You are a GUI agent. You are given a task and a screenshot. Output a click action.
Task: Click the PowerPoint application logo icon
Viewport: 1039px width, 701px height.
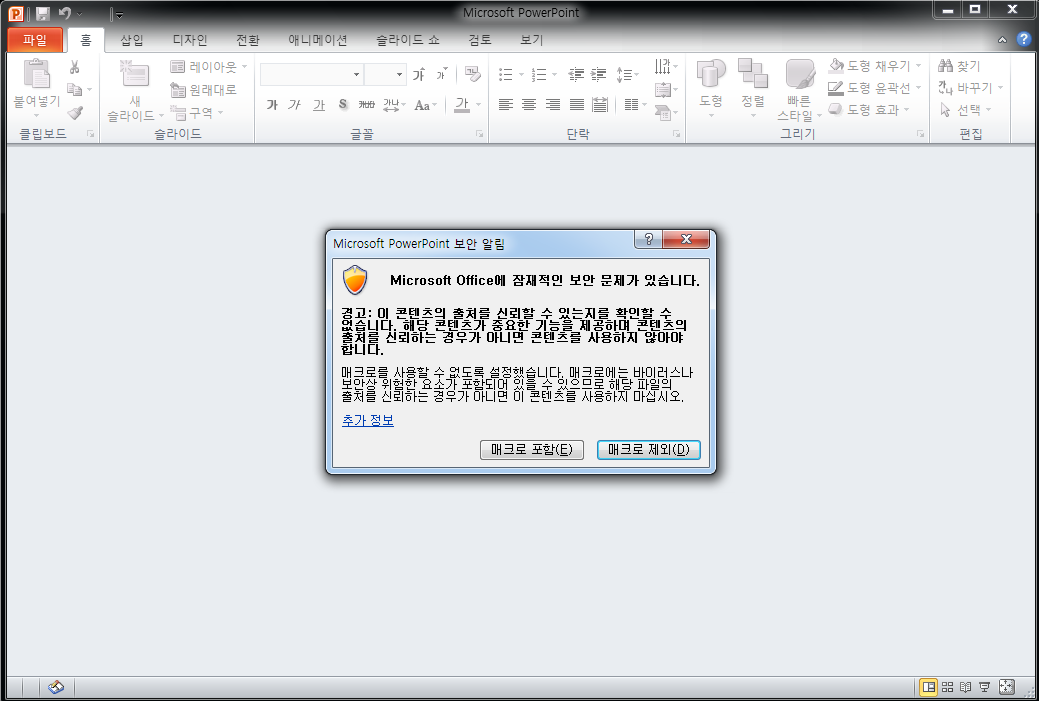[x=15, y=13]
